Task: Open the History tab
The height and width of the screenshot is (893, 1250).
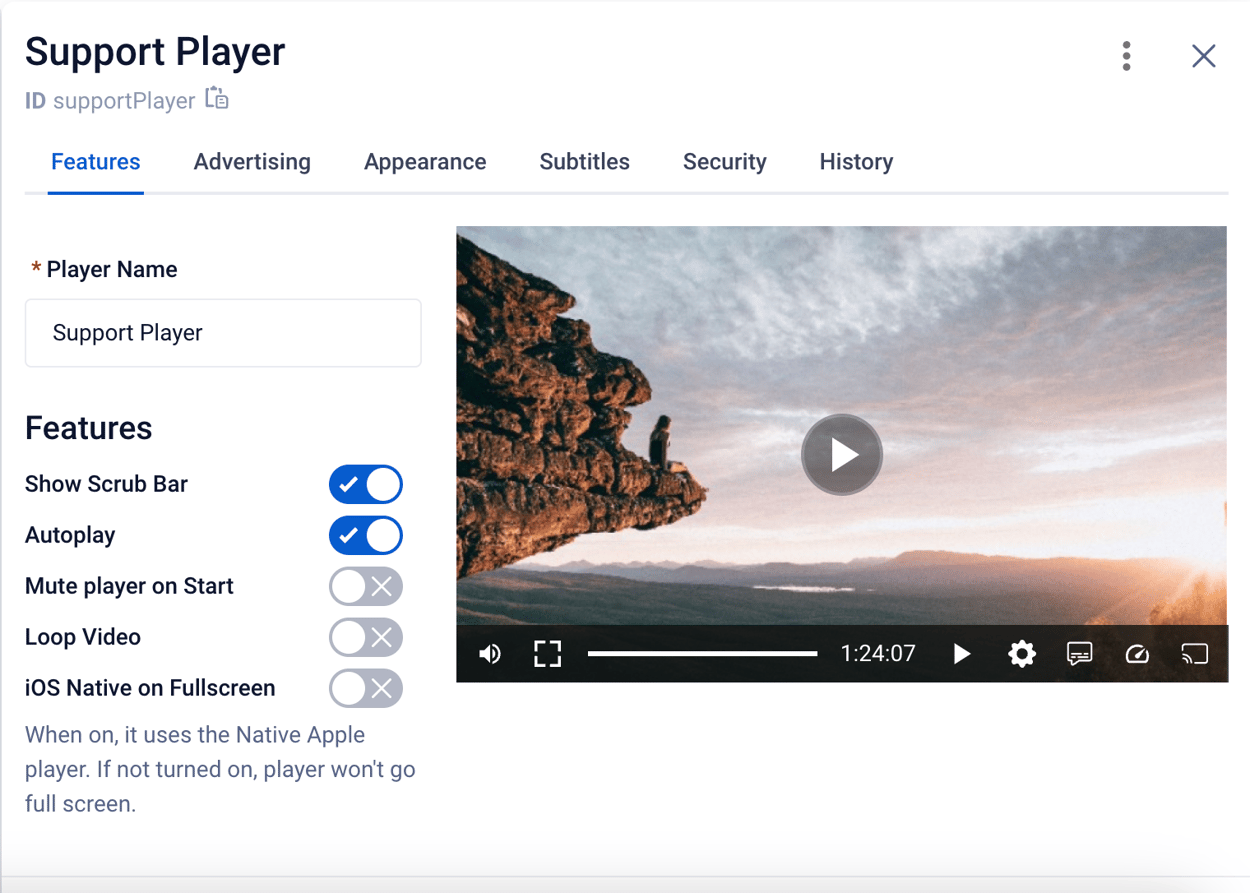Action: coord(856,161)
